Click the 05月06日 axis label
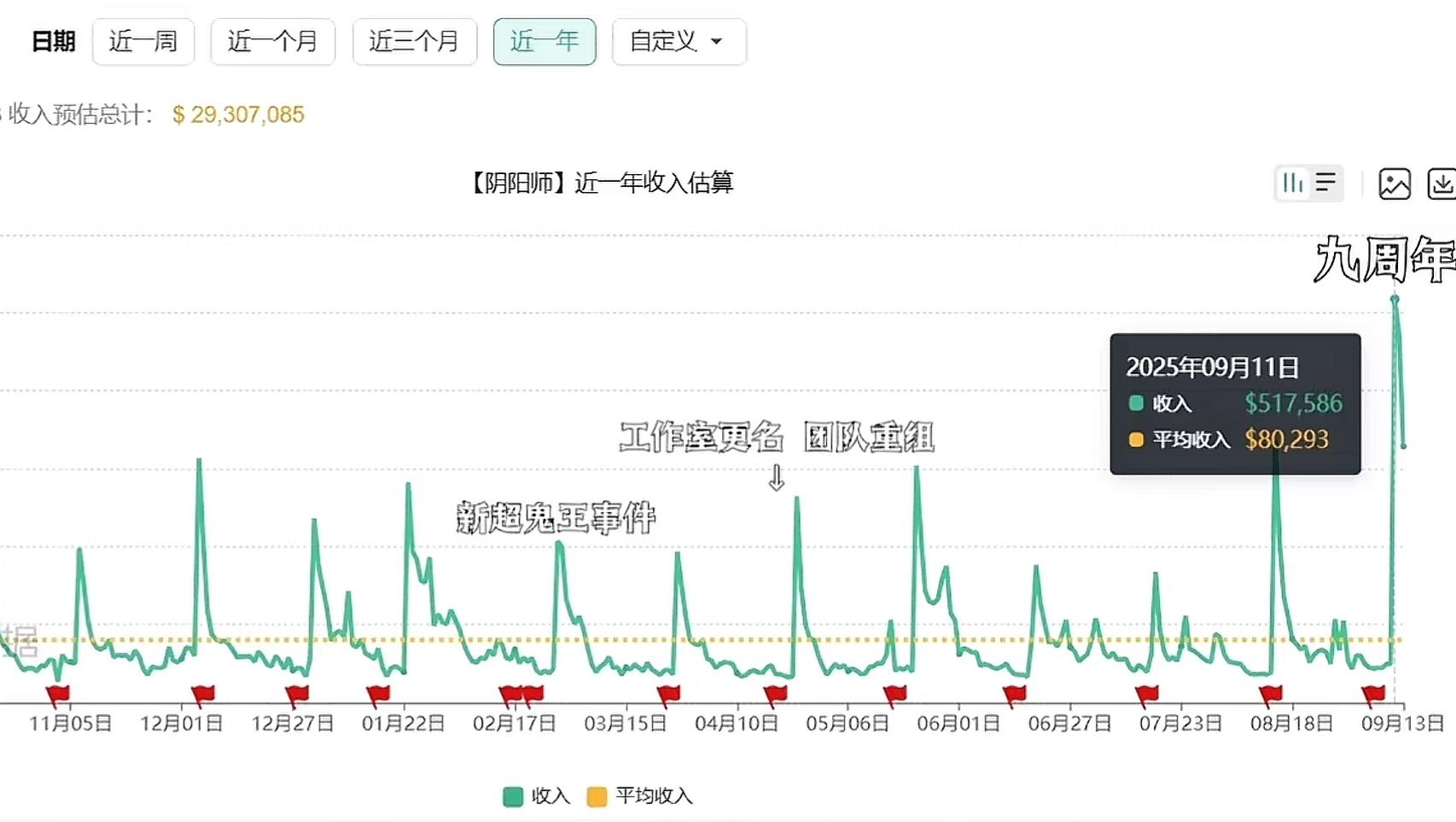Screen dimensions: 1456x822 847,724
